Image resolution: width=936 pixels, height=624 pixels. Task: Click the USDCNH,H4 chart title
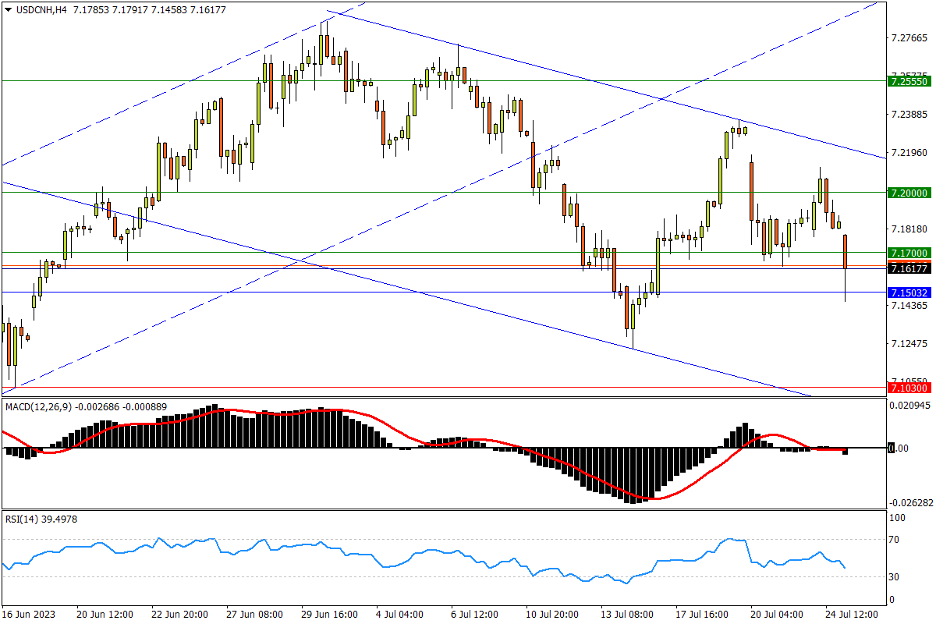[42, 9]
